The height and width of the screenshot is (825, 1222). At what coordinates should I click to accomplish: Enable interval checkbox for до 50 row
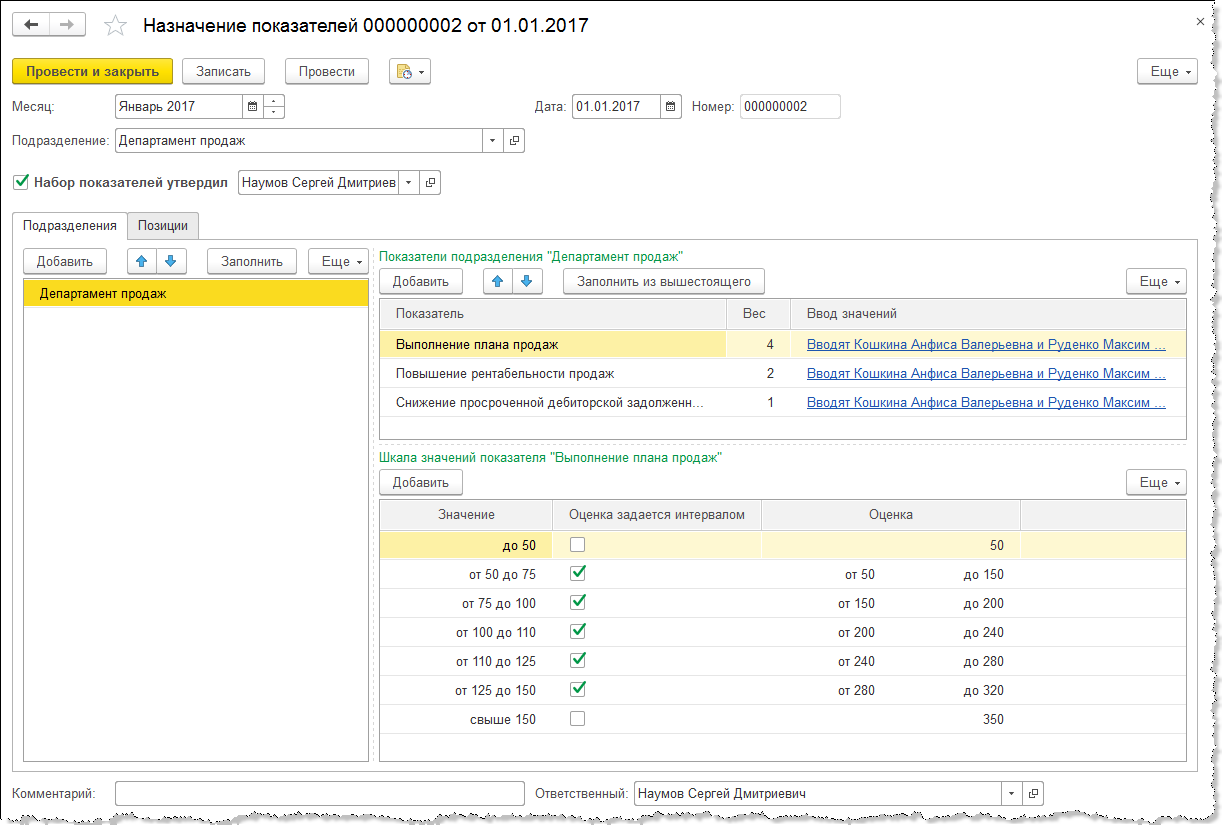coord(577,545)
